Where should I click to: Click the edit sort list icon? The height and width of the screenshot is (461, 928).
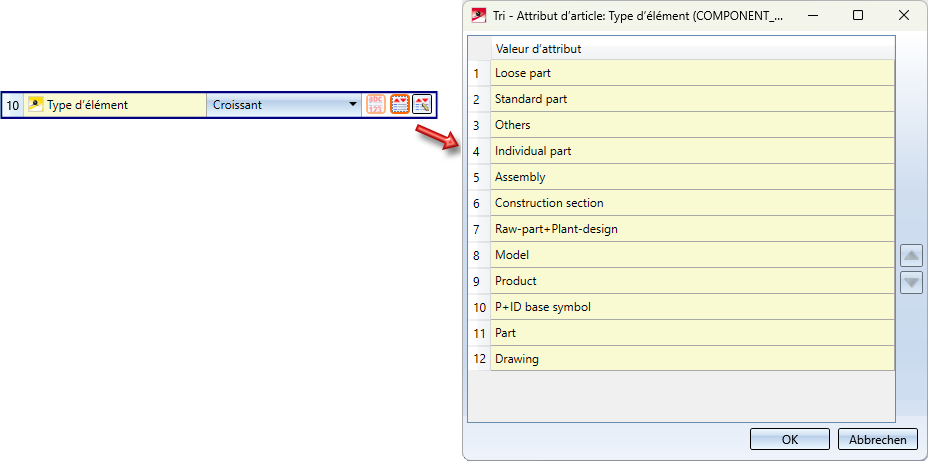(x=422, y=104)
